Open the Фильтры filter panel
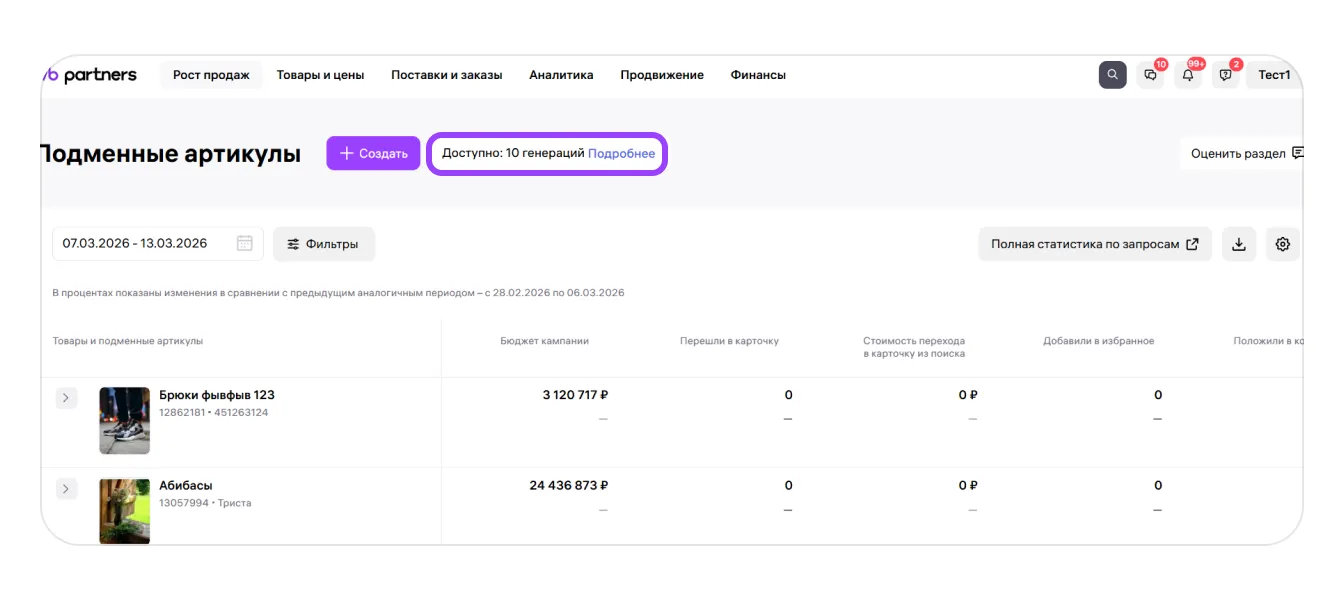 [x=323, y=244]
